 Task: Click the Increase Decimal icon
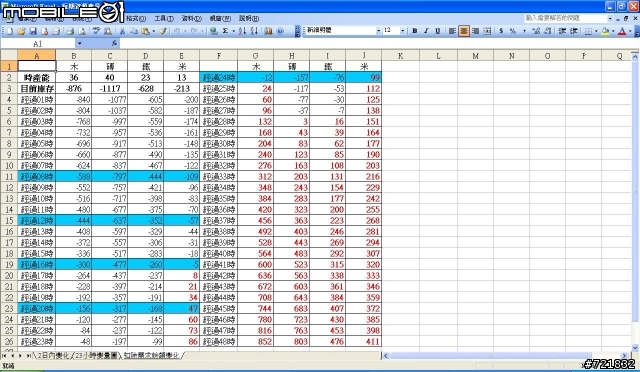coord(536,31)
